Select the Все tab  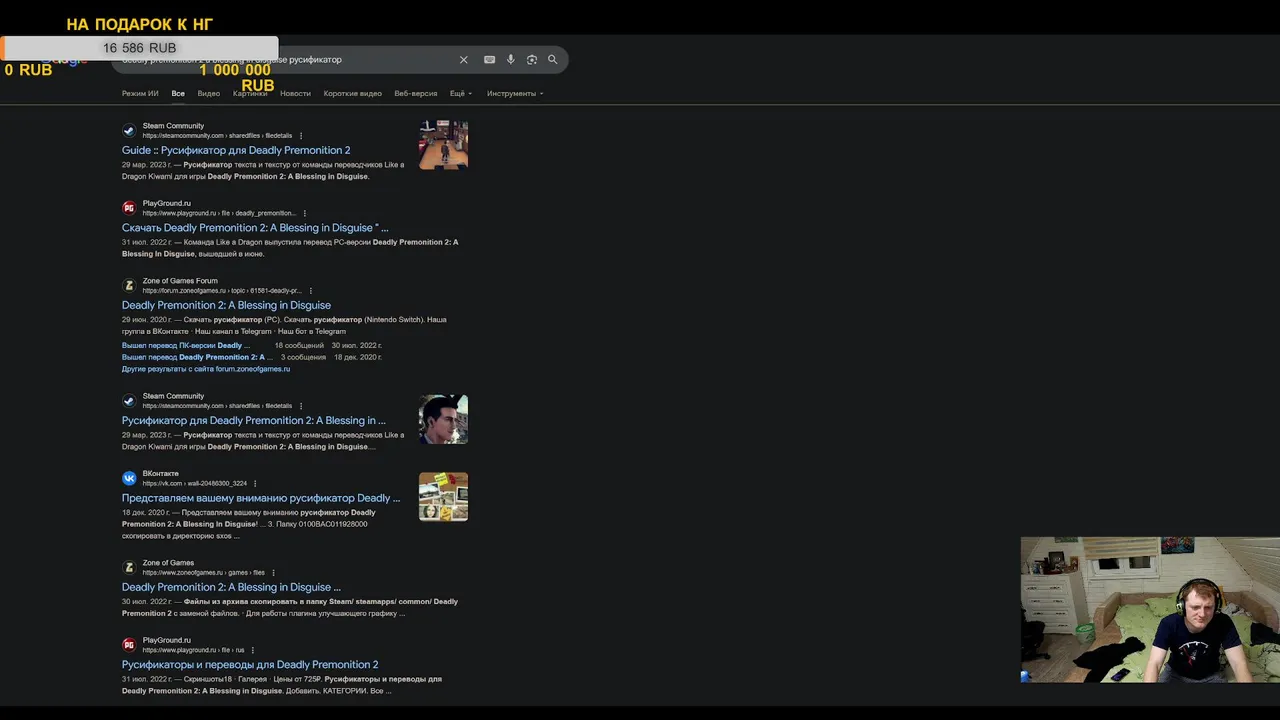coord(178,93)
